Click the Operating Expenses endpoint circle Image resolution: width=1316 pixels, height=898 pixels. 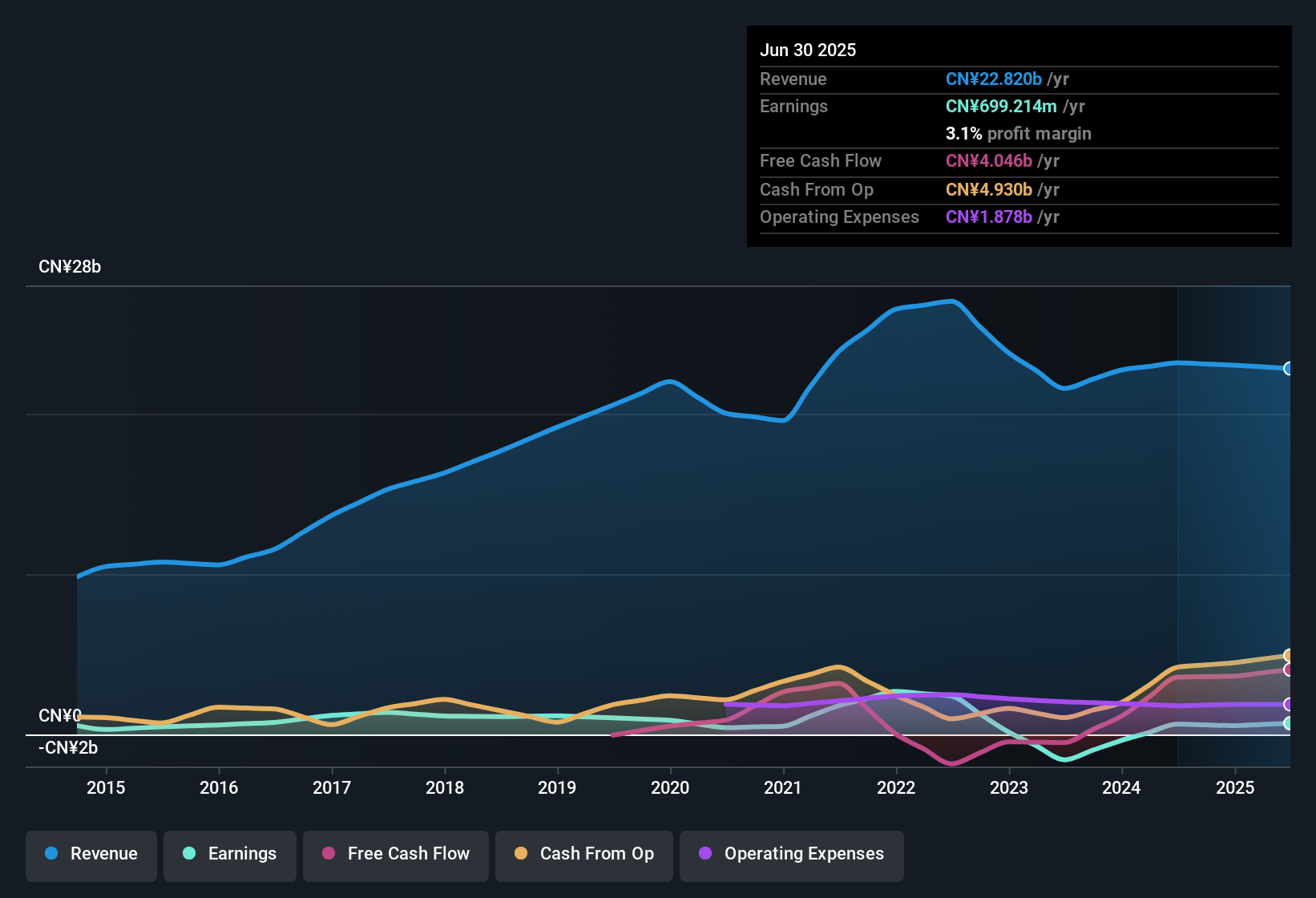1289,706
